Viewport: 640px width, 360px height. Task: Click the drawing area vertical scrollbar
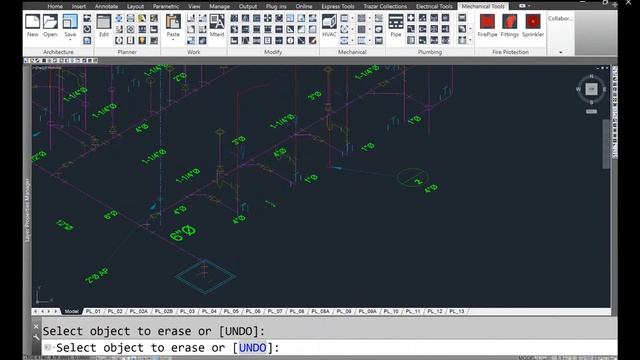[x=606, y=143]
